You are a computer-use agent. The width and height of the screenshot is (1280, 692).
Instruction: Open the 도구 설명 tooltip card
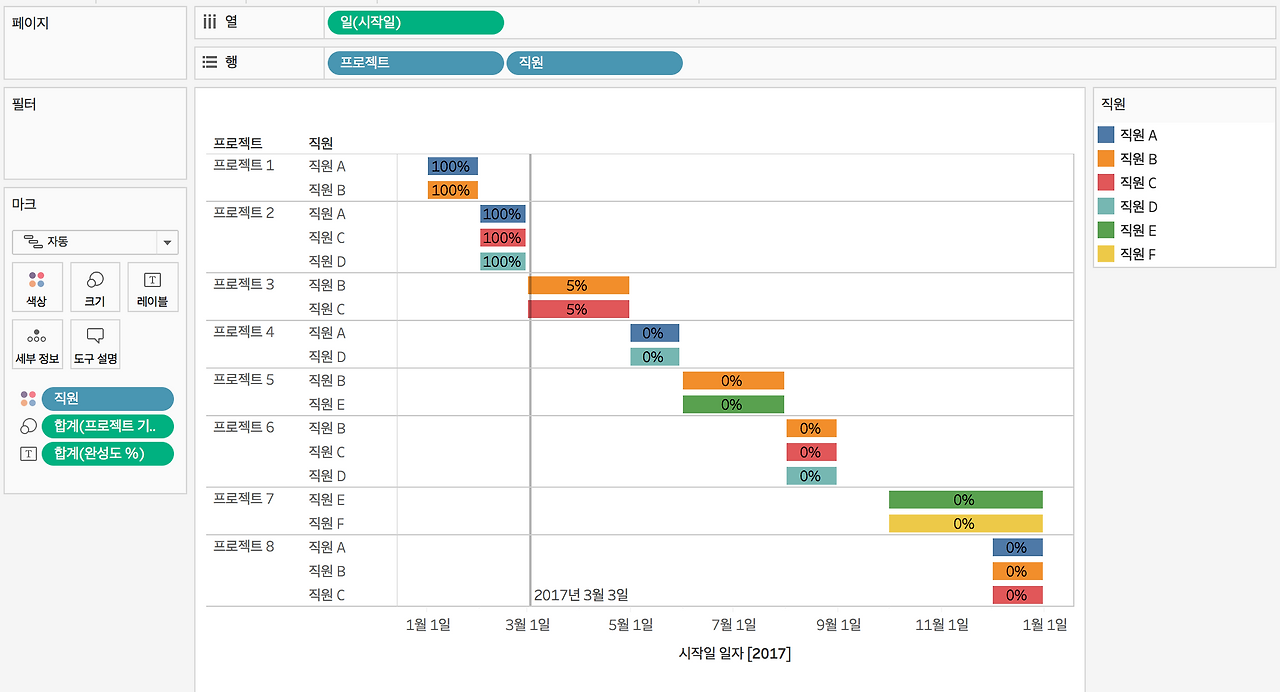[95, 344]
